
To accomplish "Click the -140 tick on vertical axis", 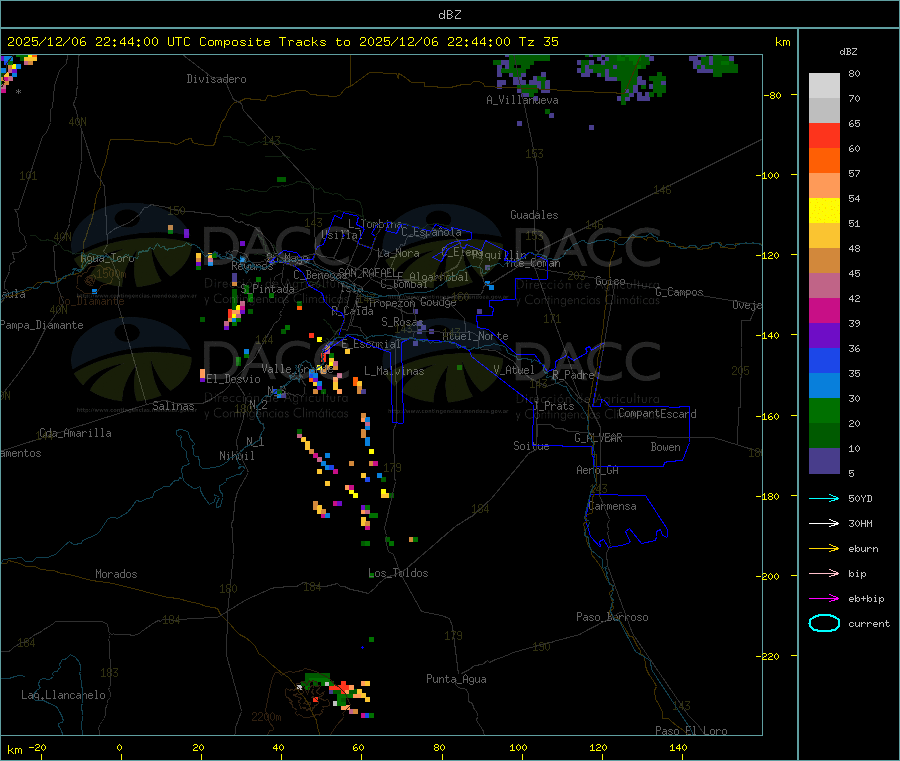I will [x=771, y=336].
